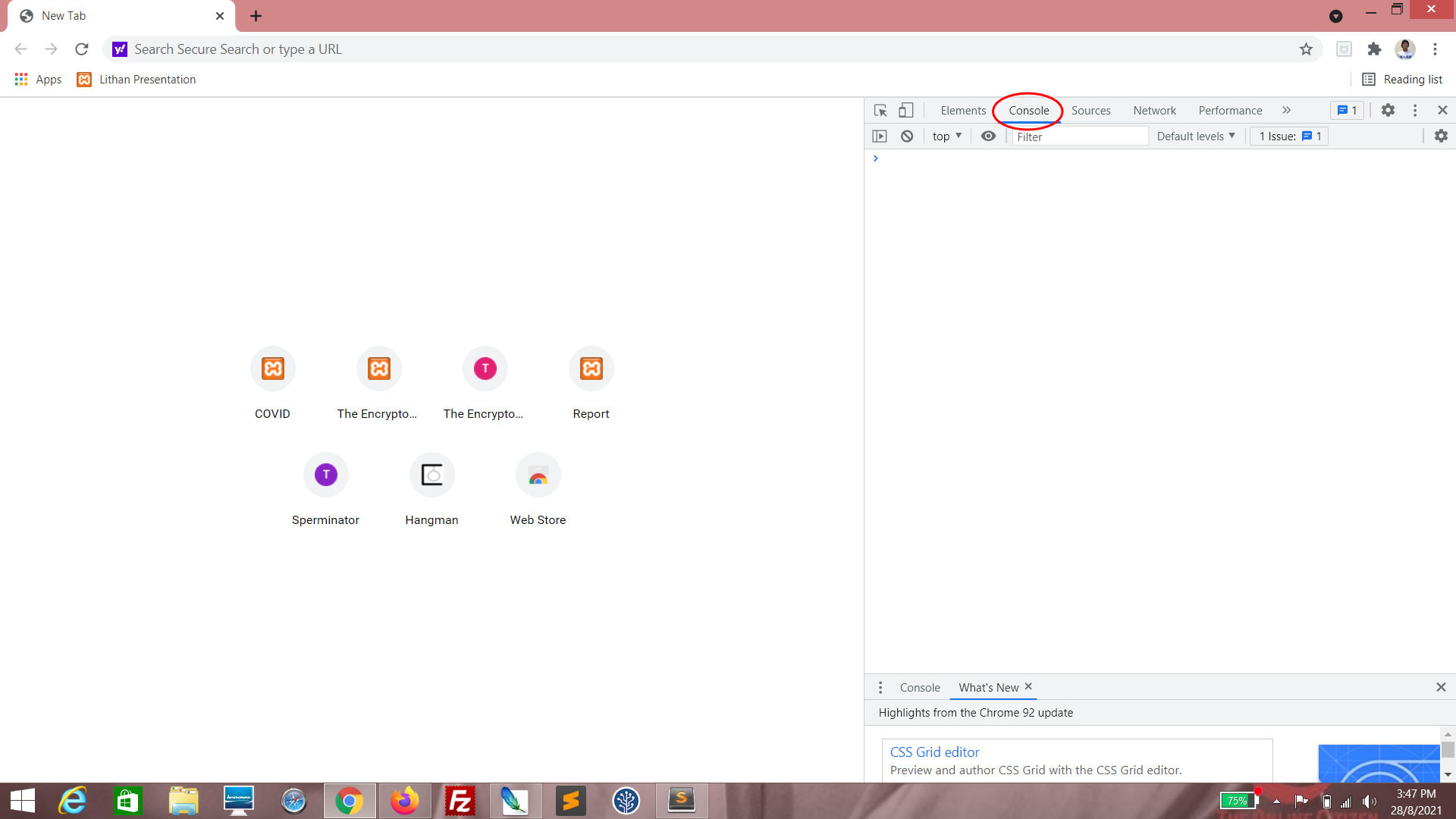Create live expression with eye icon
This screenshot has width=1456, height=819.
pos(988,136)
